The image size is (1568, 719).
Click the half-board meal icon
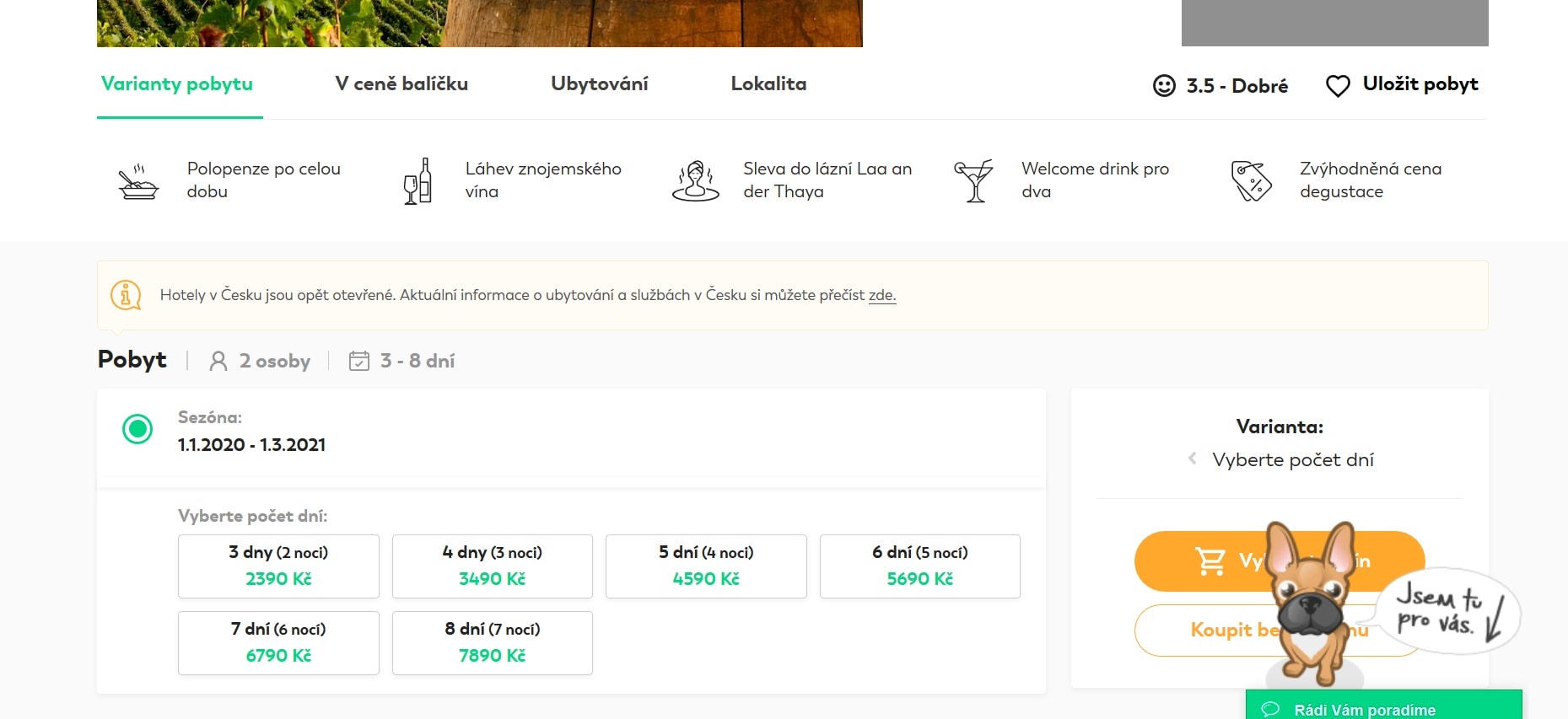click(138, 181)
